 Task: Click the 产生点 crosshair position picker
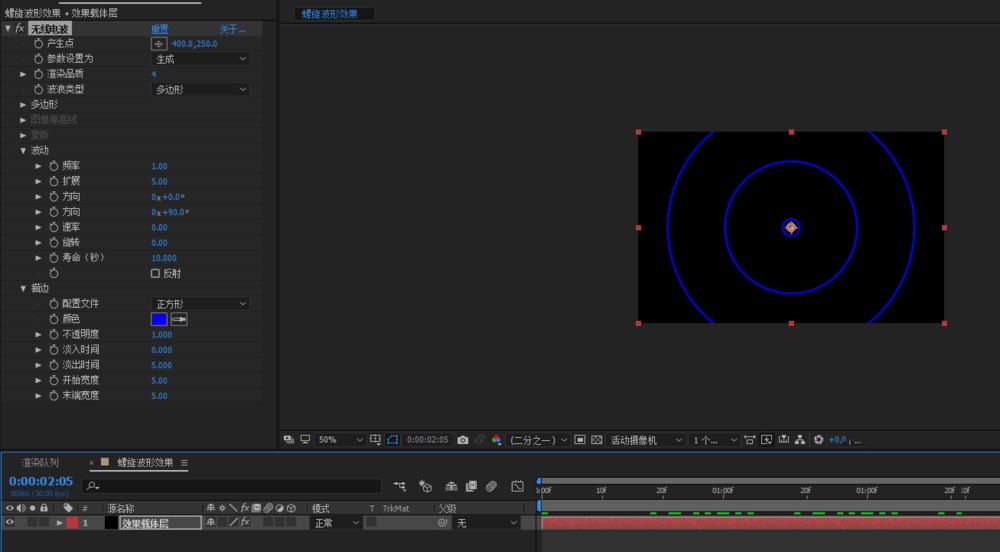click(x=159, y=43)
